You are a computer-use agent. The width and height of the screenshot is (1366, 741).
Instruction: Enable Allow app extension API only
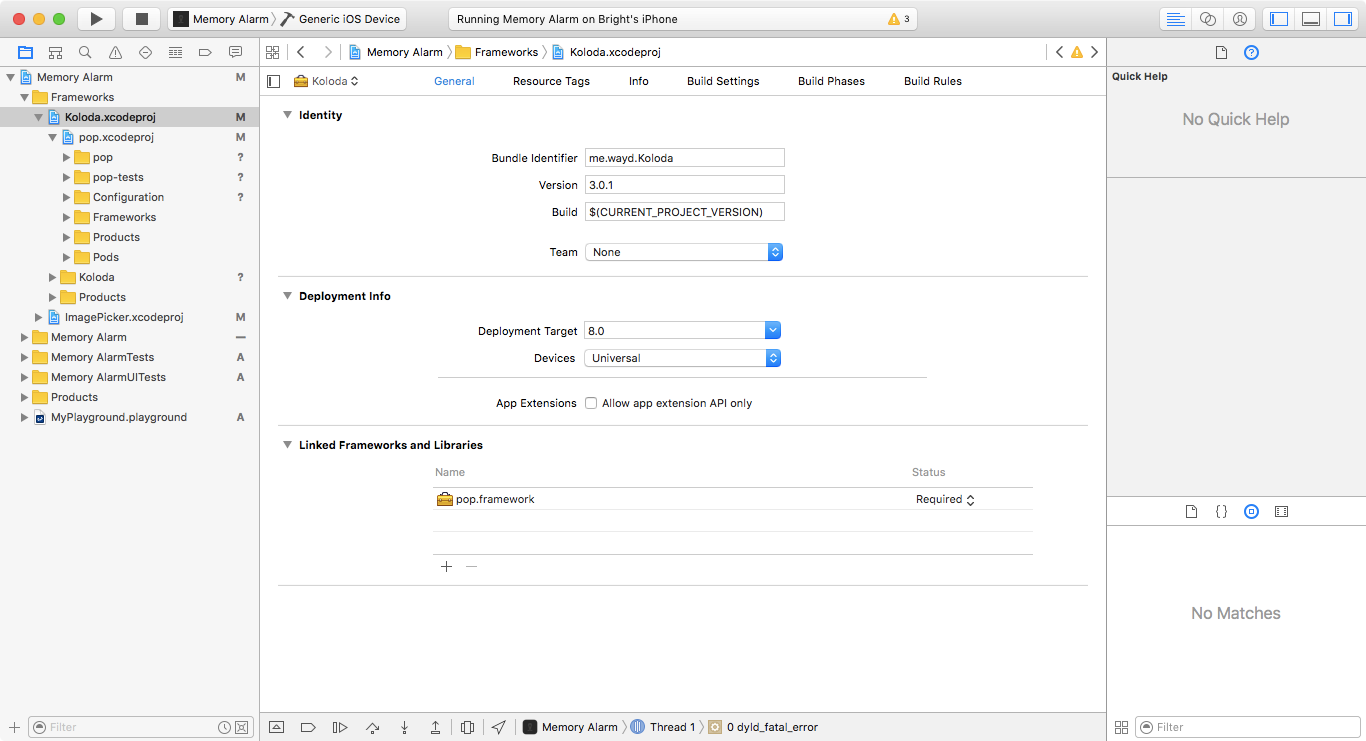591,403
